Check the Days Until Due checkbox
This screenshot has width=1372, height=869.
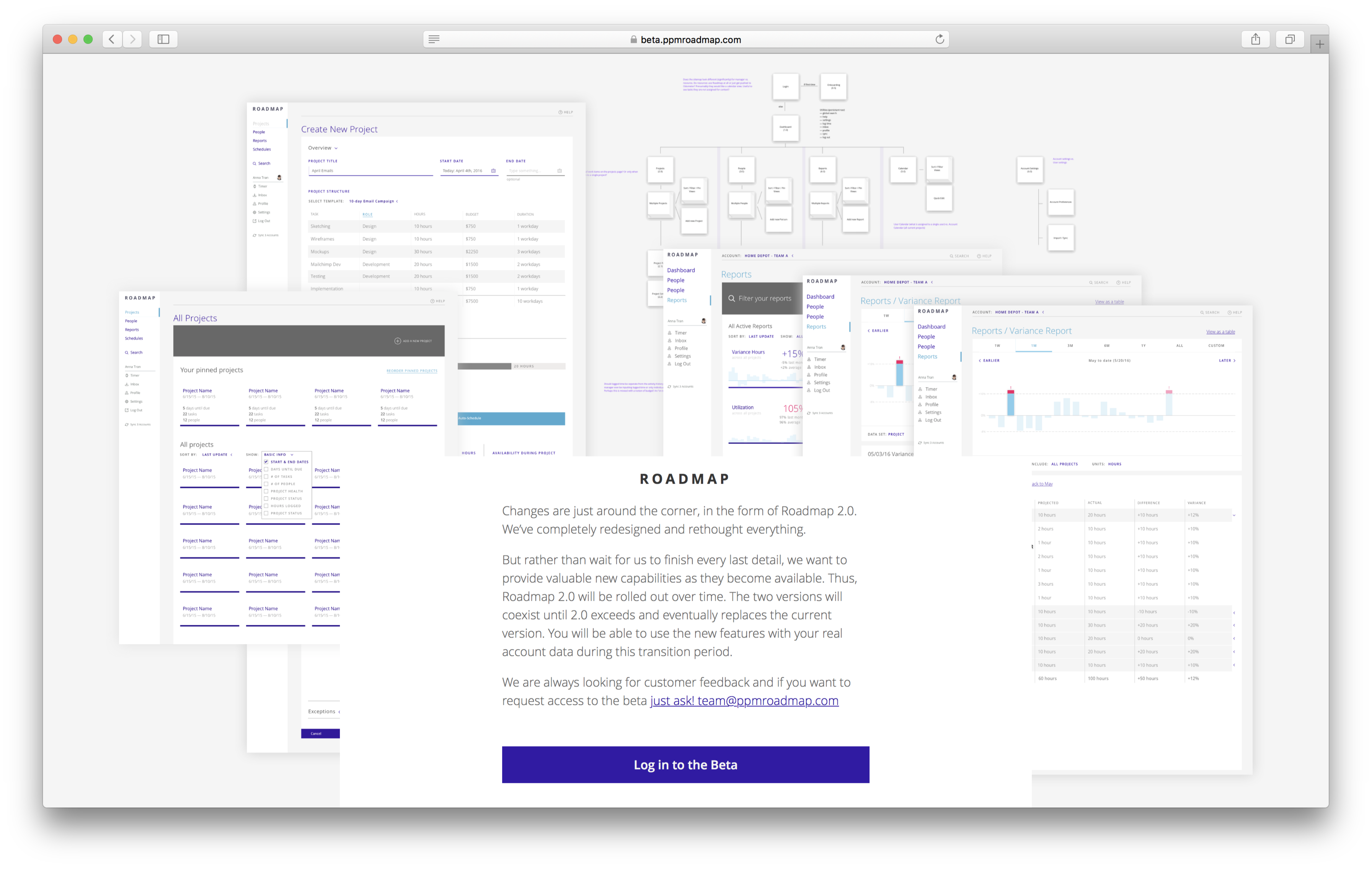pos(266,469)
